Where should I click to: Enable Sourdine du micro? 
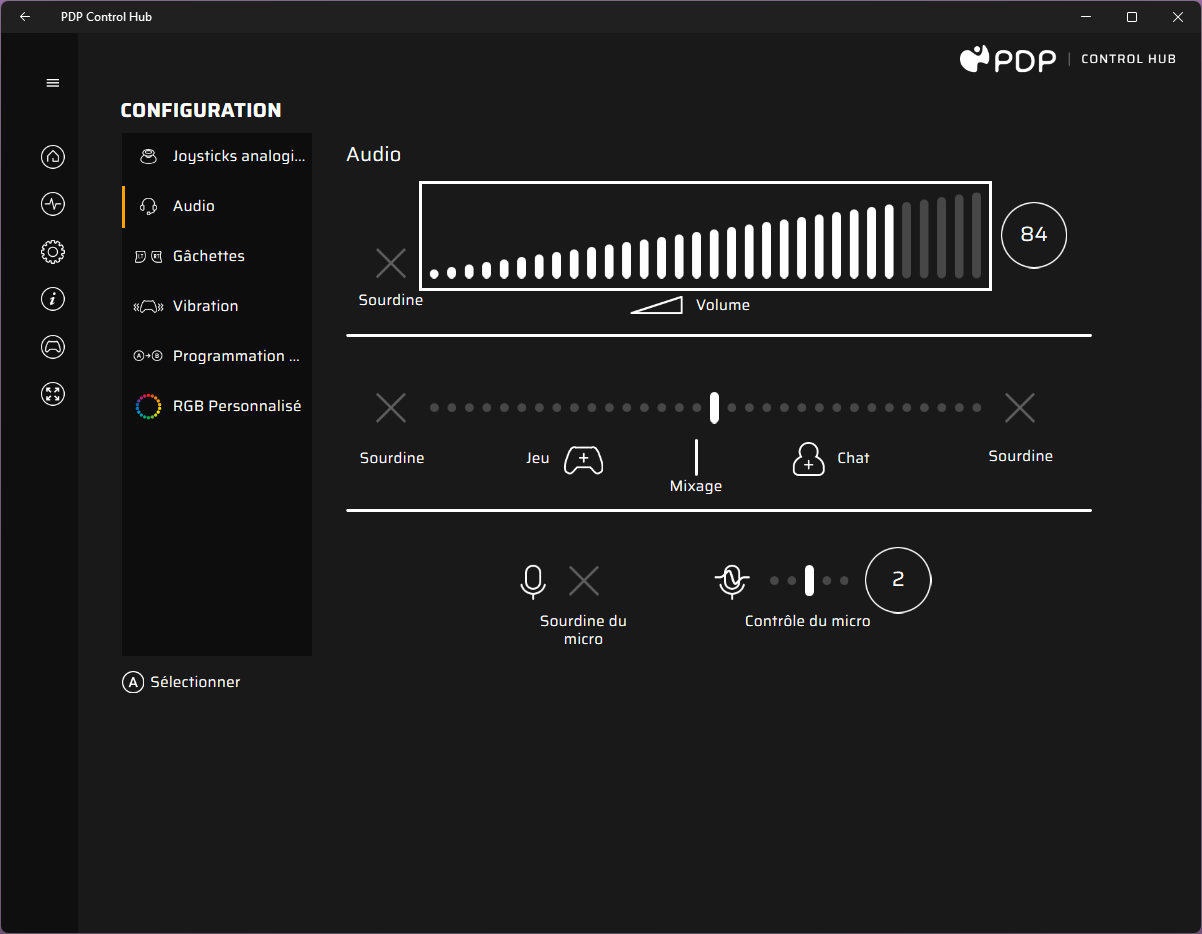point(583,580)
